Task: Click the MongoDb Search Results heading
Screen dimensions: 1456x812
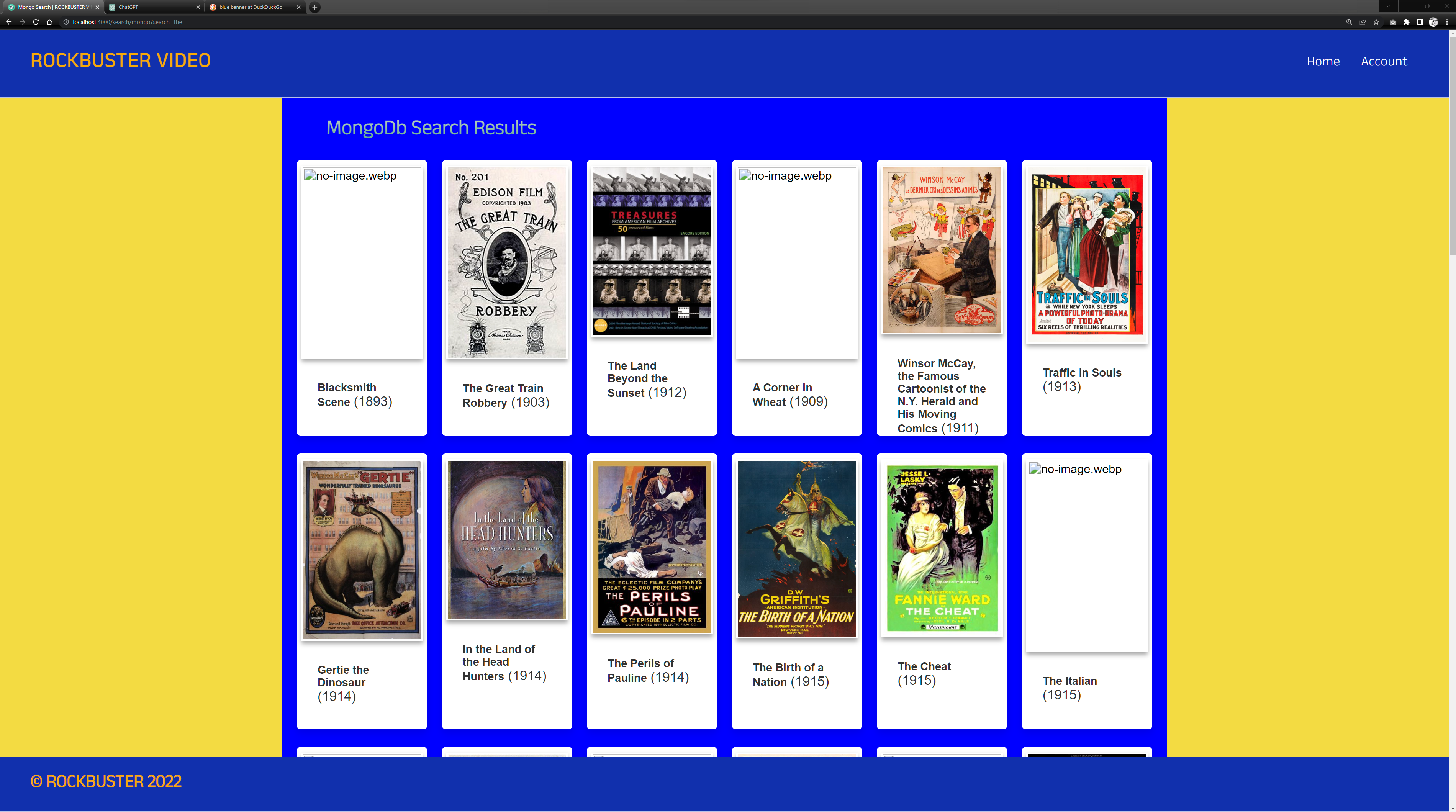Action: (431, 128)
